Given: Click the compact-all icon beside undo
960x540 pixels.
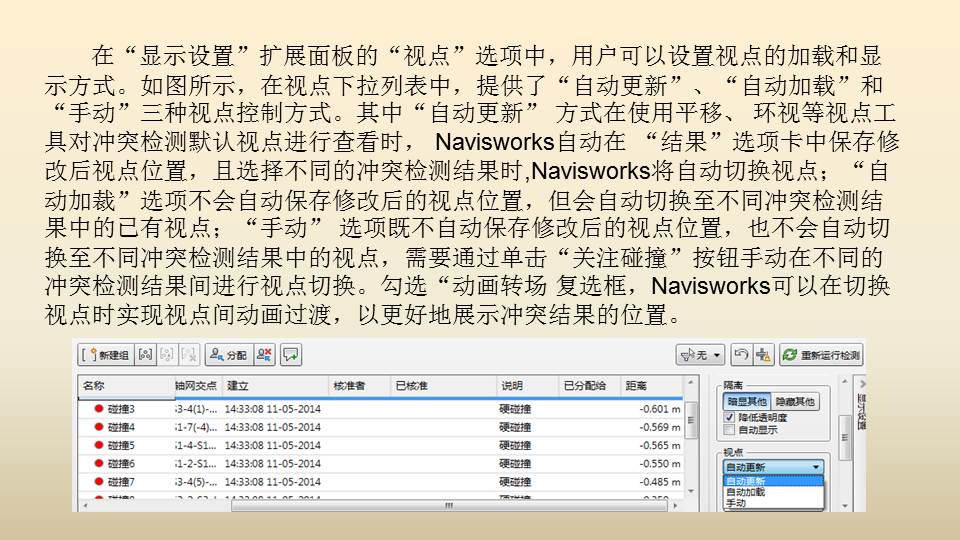Looking at the screenshot, I should pyautogui.click(x=763, y=355).
